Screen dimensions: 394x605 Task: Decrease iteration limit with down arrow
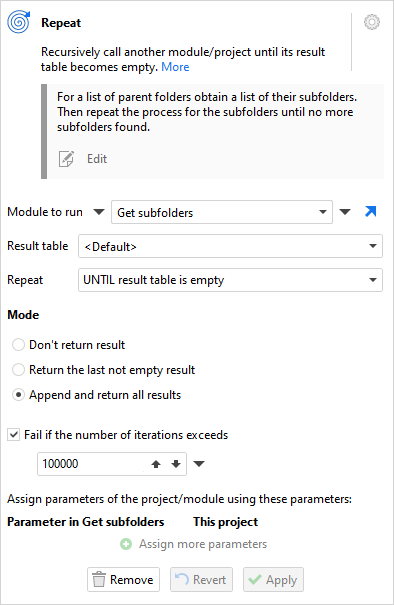pos(176,464)
